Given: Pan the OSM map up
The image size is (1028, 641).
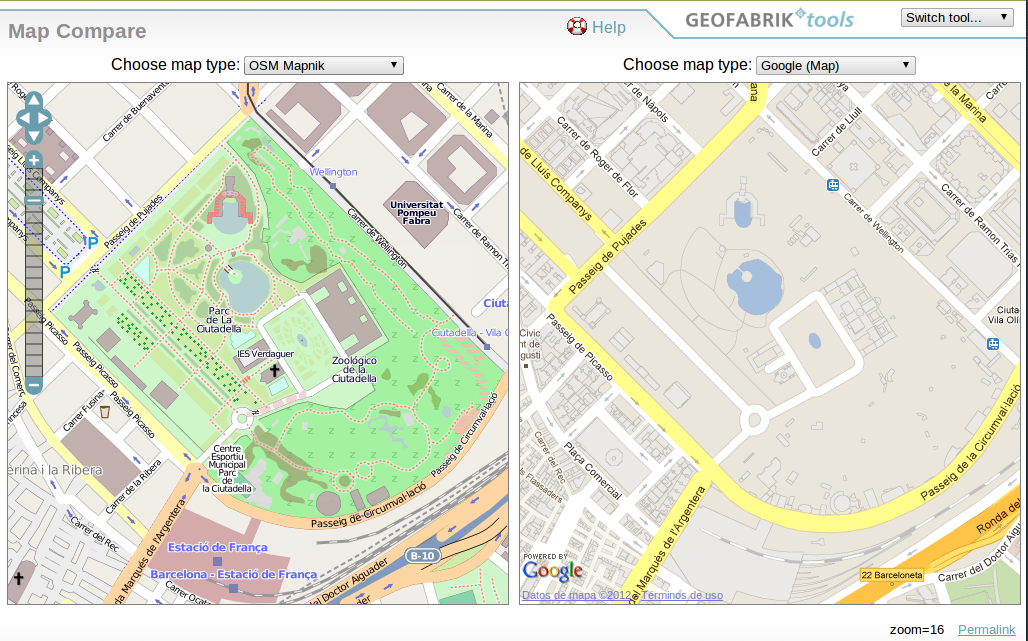Looking at the screenshot, I should 33,100.
